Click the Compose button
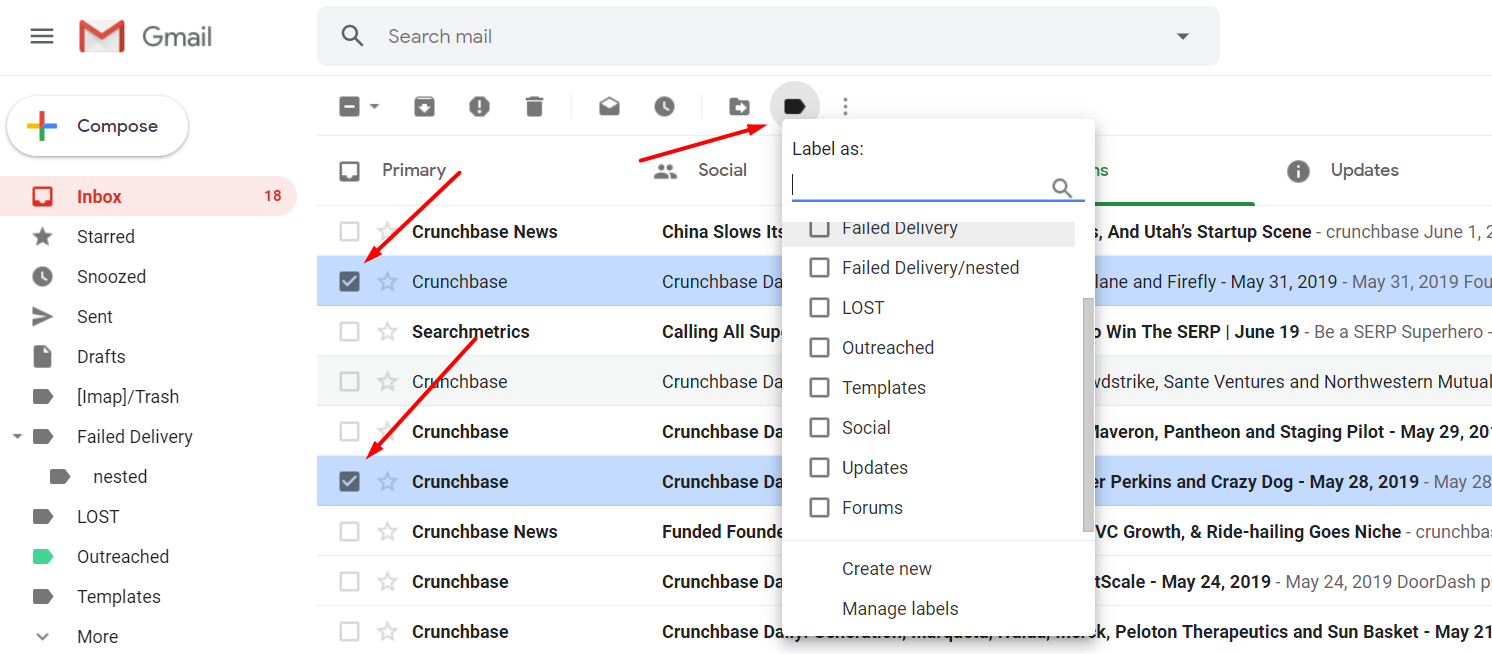This screenshot has height=654, width=1492. click(x=97, y=126)
